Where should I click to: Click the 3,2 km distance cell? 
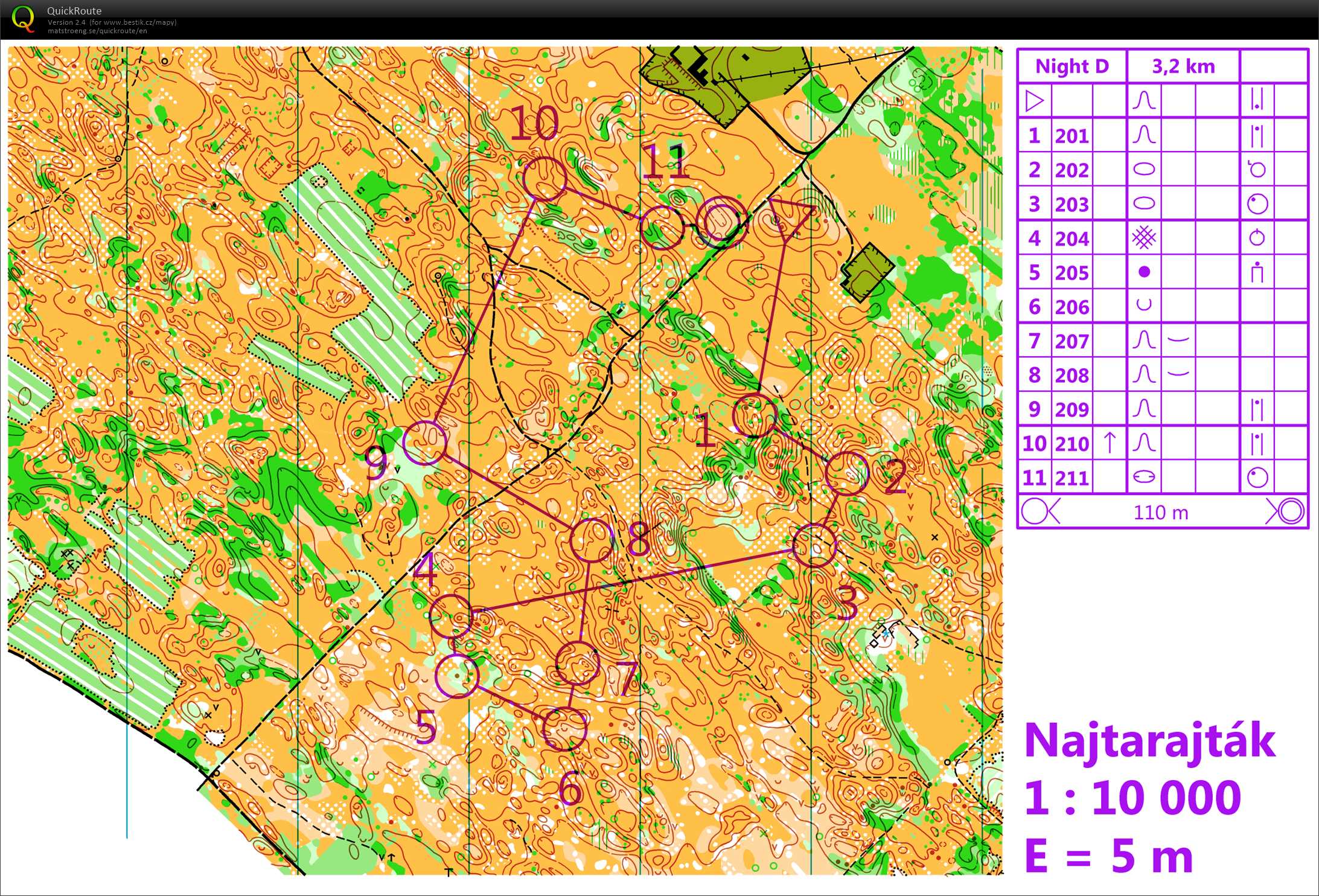point(1183,66)
